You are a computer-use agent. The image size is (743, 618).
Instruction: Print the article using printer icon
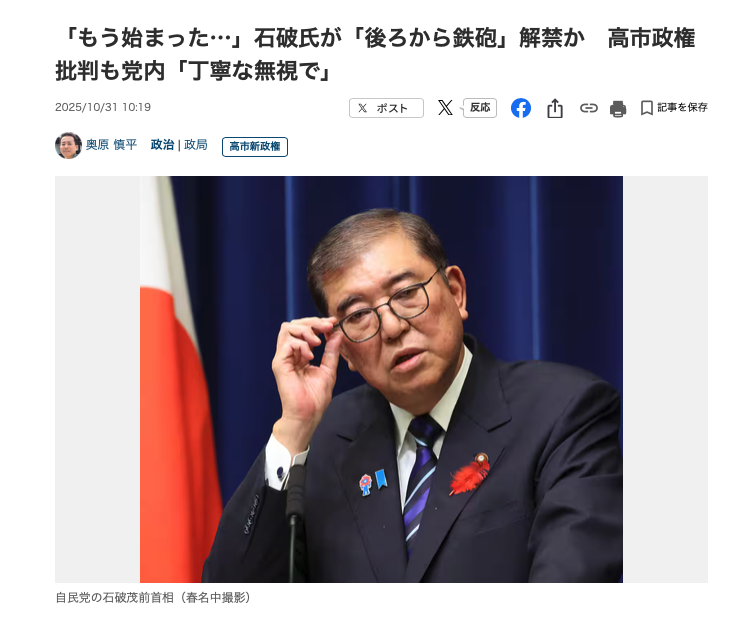(618, 109)
